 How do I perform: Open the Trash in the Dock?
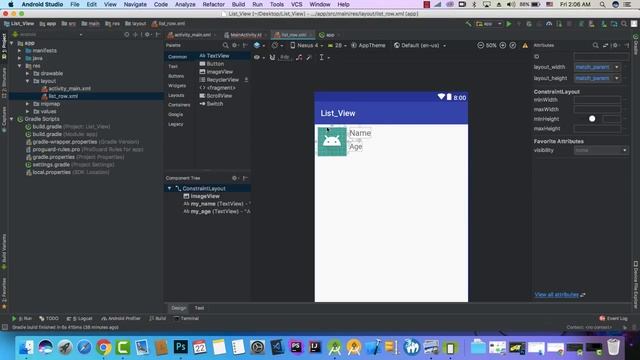[613, 347]
